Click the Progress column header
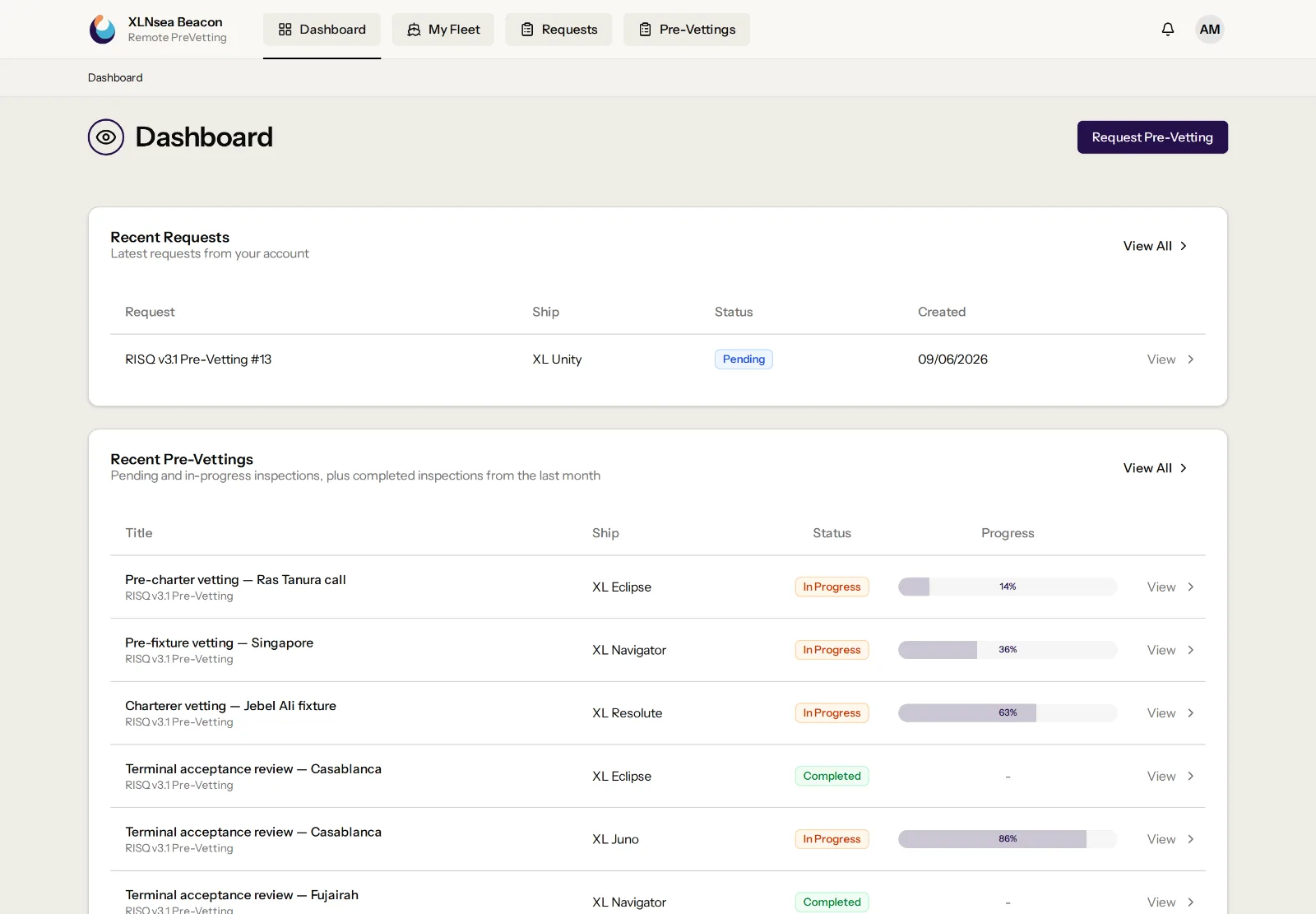Screen dimensions: 1316x914 click(1008, 533)
